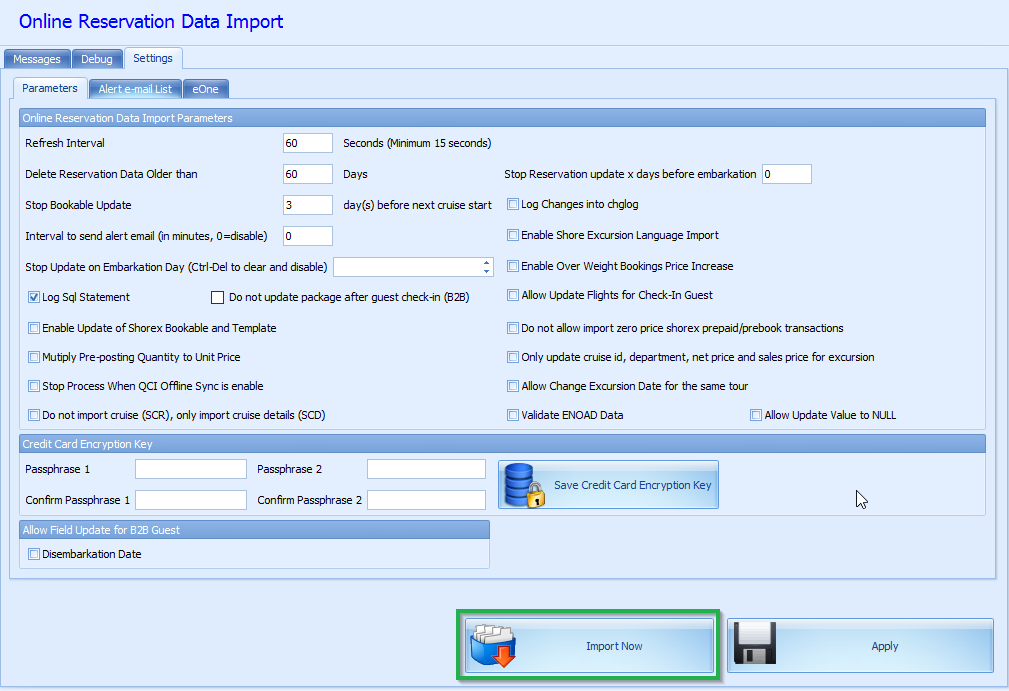1009x691 pixels.
Task: Switch to the Debug tab
Action: (97, 58)
